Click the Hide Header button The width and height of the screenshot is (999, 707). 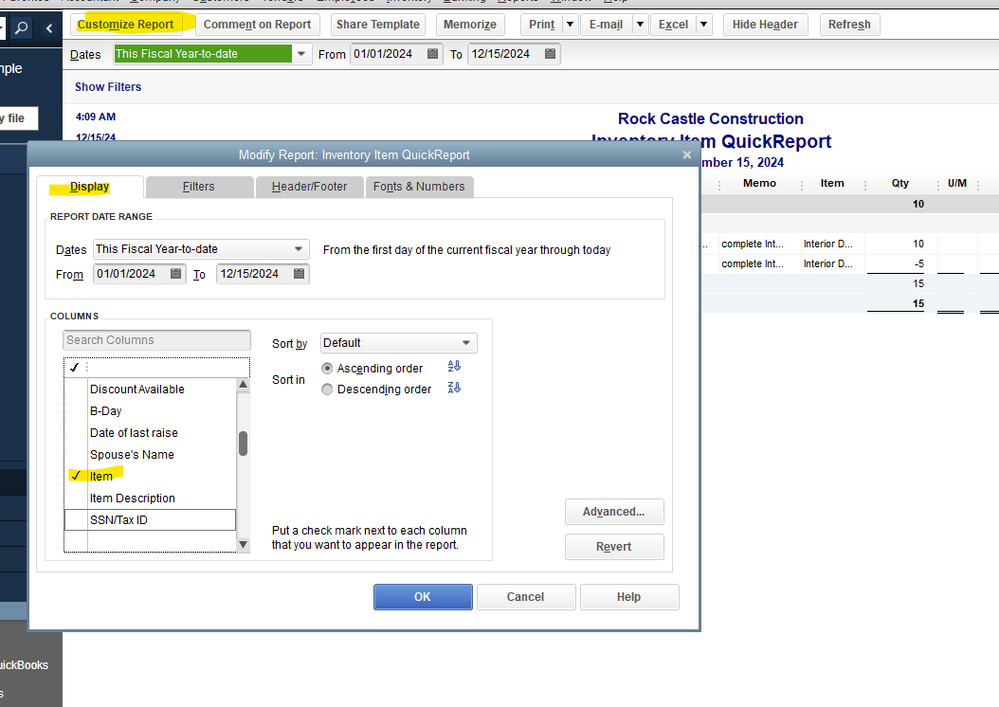[765, 25]
